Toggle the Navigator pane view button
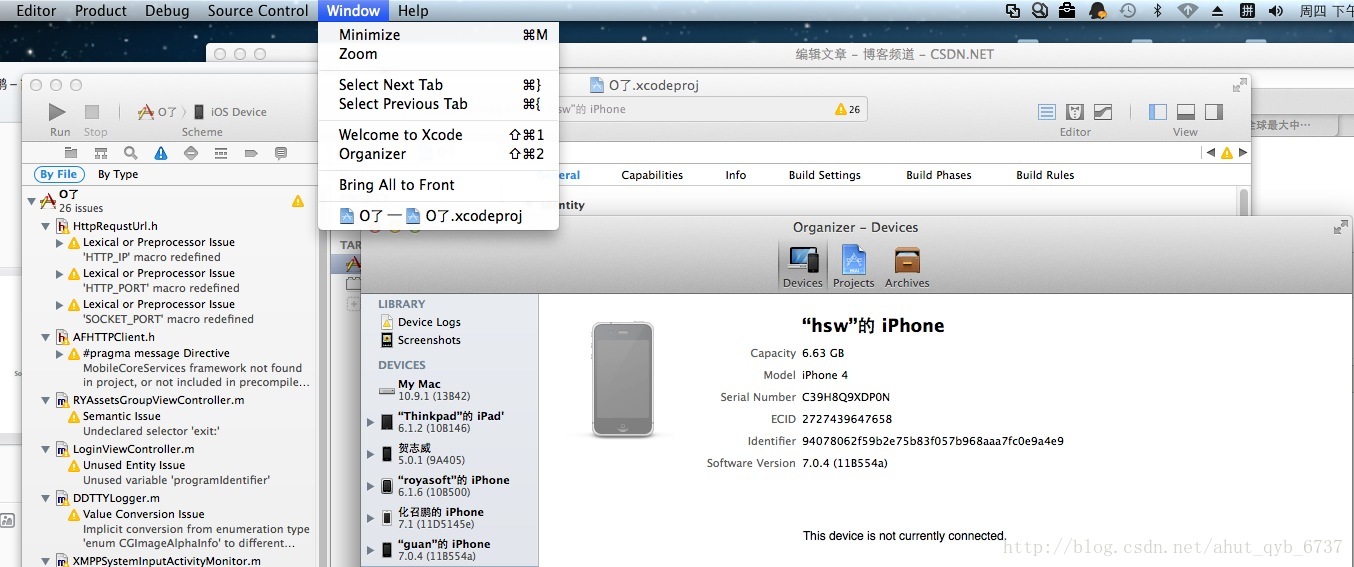 click(1158, 112)
